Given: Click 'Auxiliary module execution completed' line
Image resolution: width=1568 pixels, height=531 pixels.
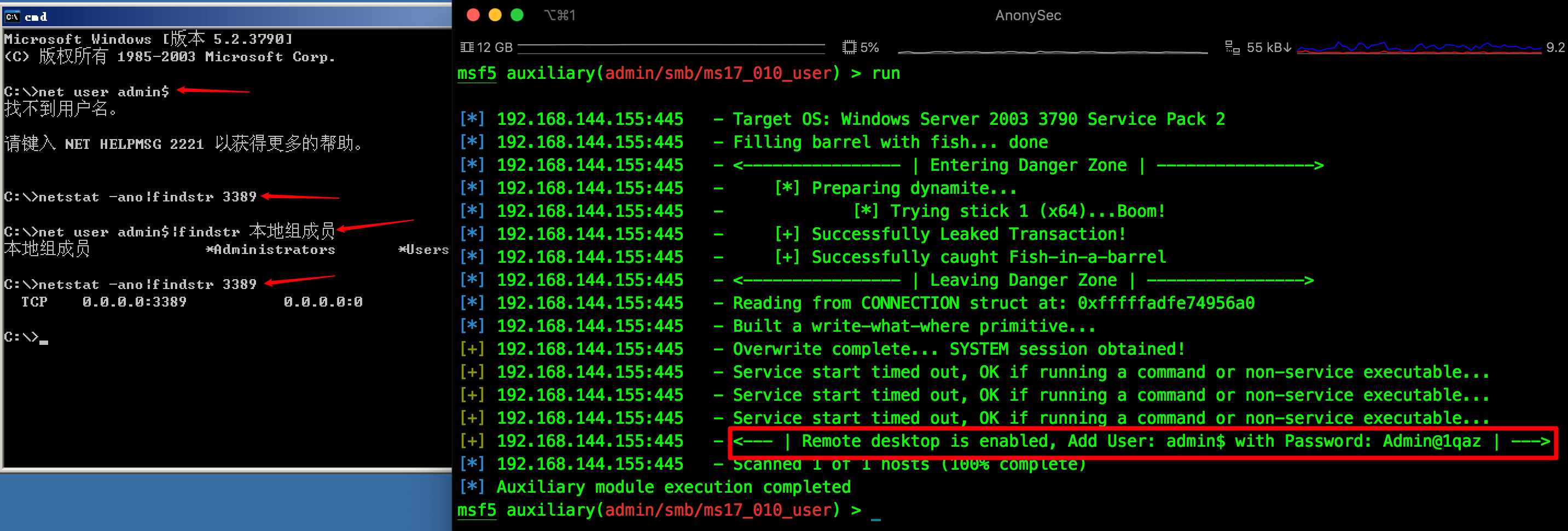Looking at the screenshot, I should [x=674, y=487].
